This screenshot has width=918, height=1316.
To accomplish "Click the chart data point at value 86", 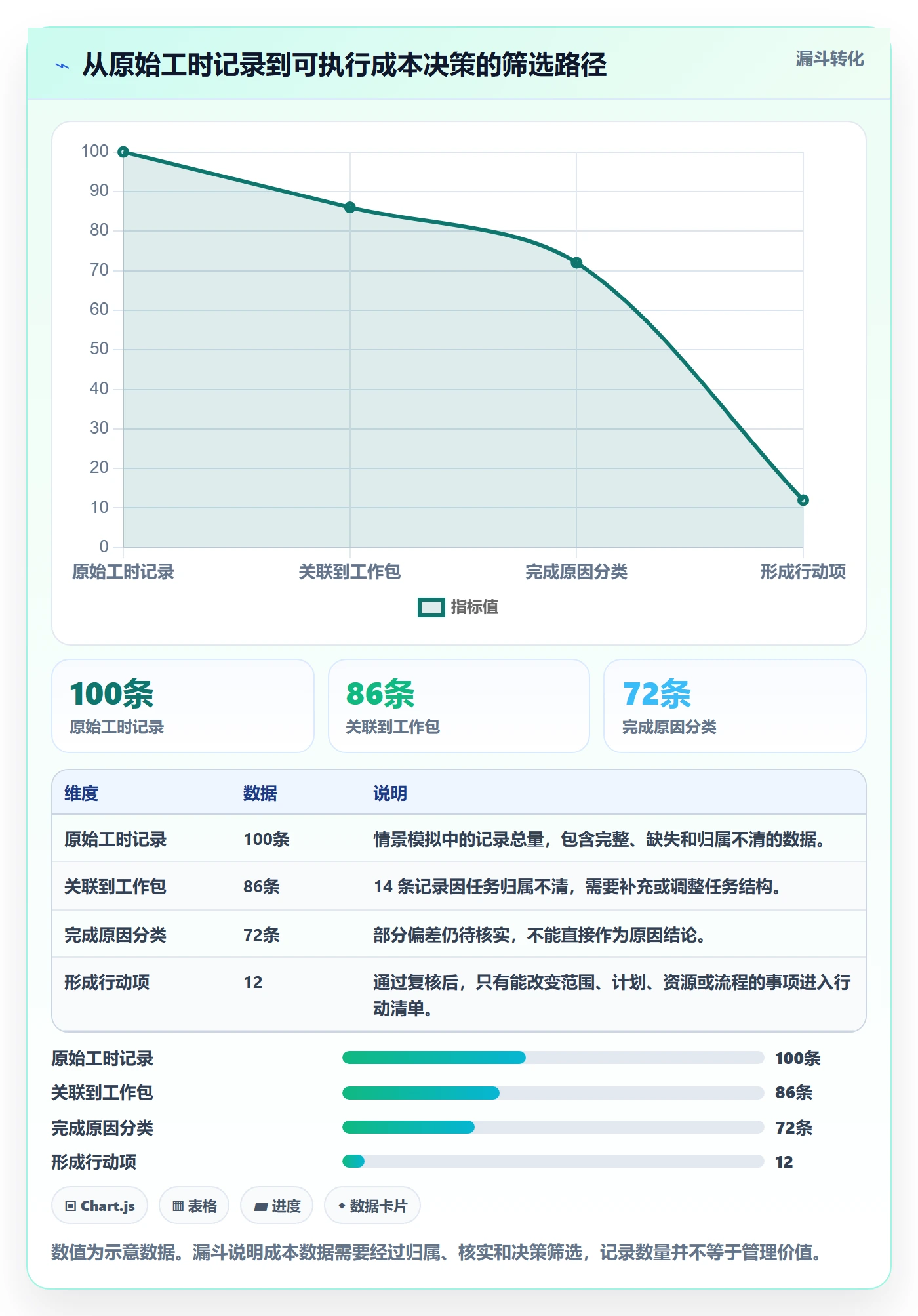I will point(350,207).
